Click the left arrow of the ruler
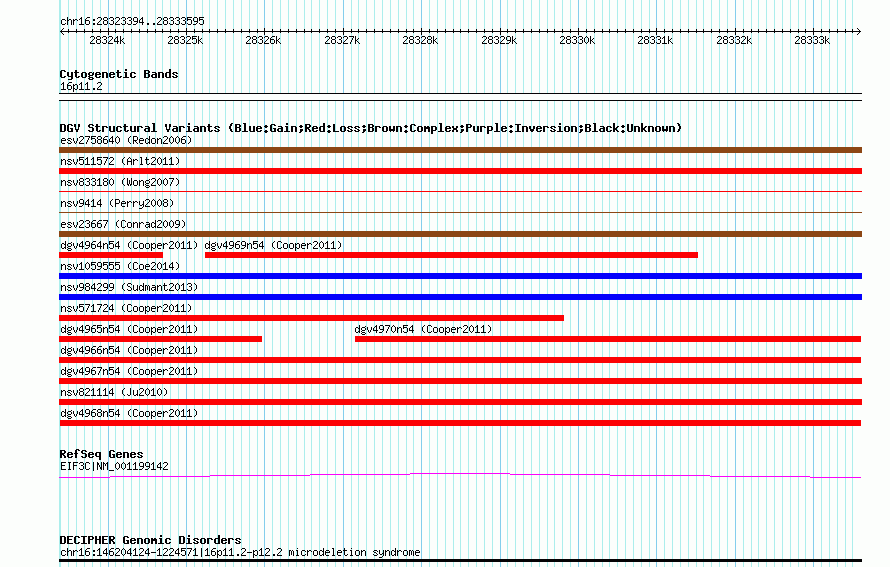Viewport: 890px width, 567px height. 62,31
